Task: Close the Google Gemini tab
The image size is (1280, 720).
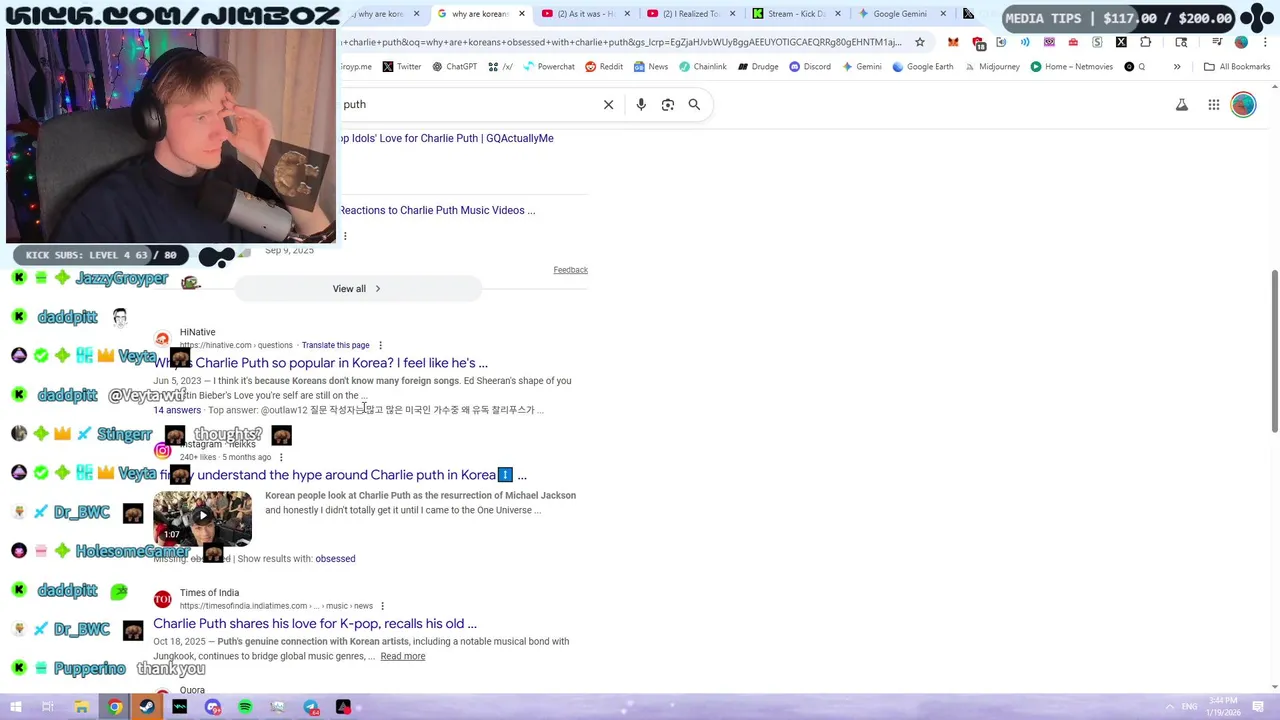Action: coord(943,14)
